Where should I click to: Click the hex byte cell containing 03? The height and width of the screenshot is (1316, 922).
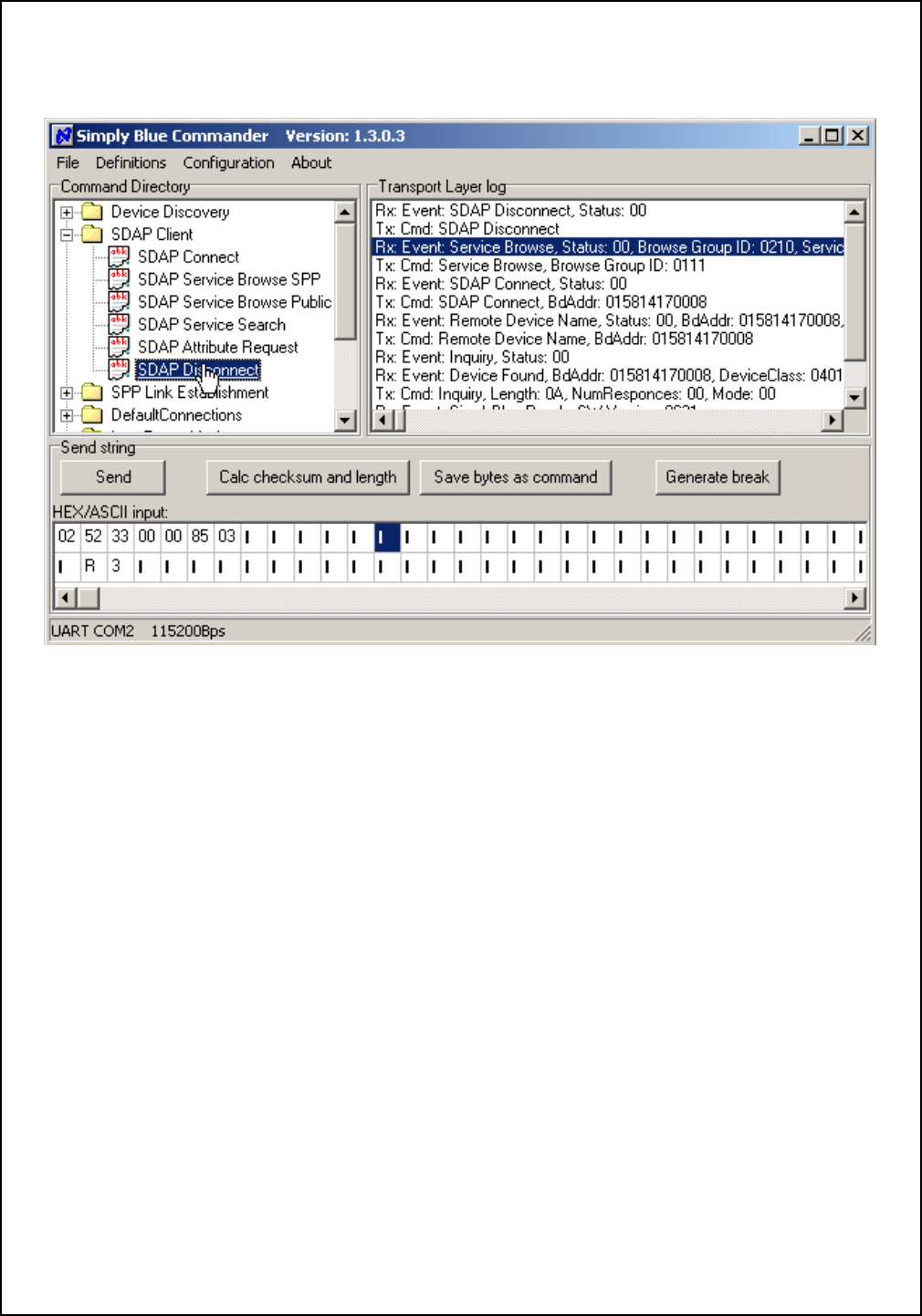pos(226,537)
